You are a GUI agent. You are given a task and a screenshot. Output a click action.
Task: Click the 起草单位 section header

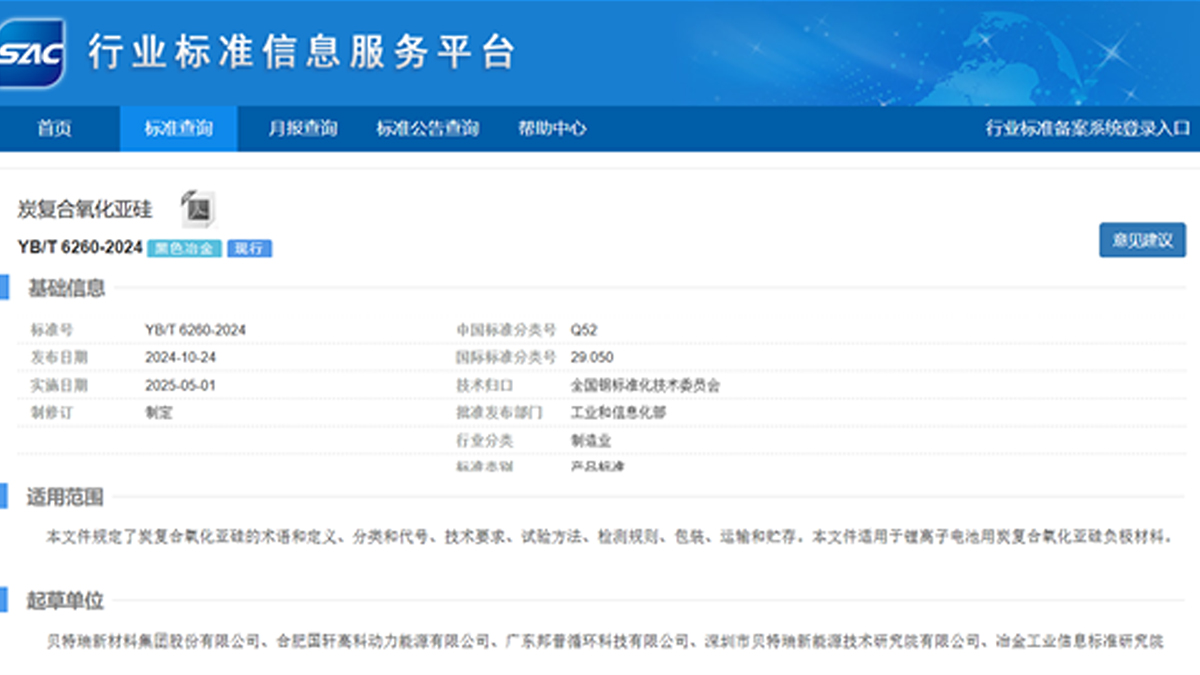65,601
